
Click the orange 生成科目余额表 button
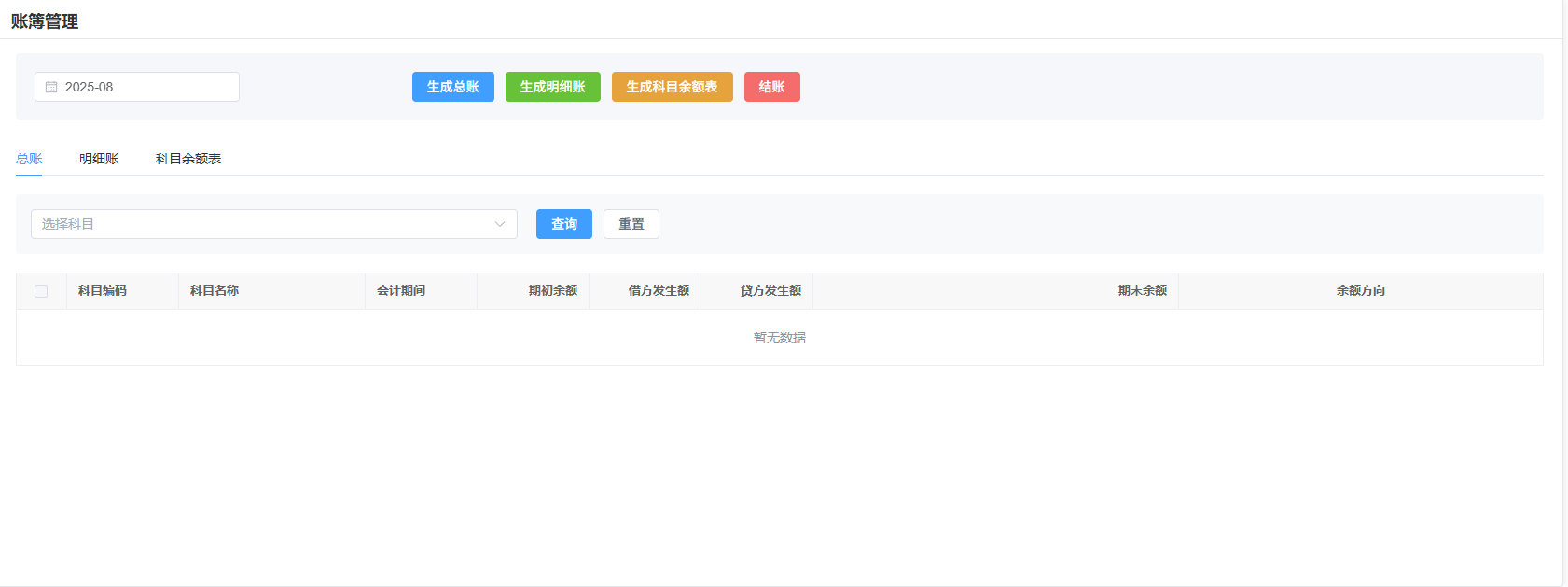click(672, 87)
